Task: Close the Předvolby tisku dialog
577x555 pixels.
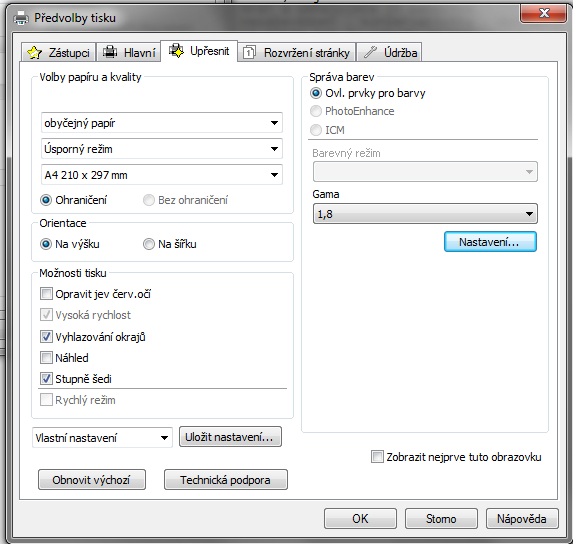Action: pos(544,13)
